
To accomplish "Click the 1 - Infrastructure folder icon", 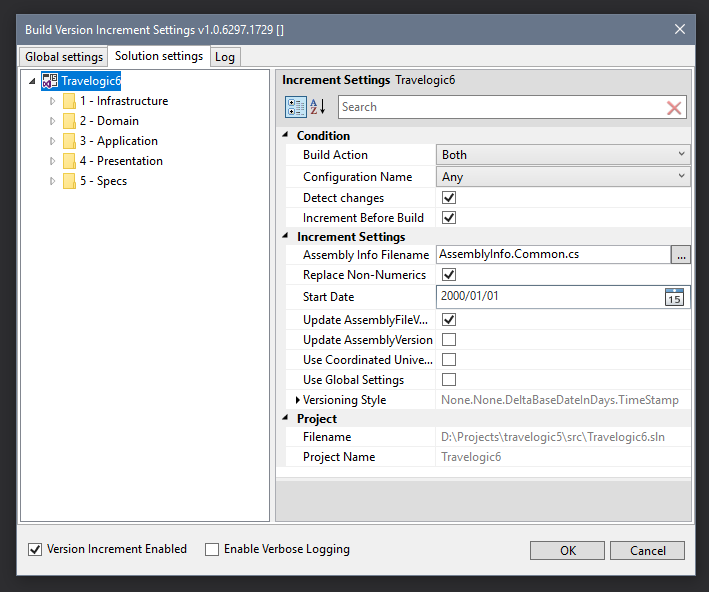I will click(69, 101).
